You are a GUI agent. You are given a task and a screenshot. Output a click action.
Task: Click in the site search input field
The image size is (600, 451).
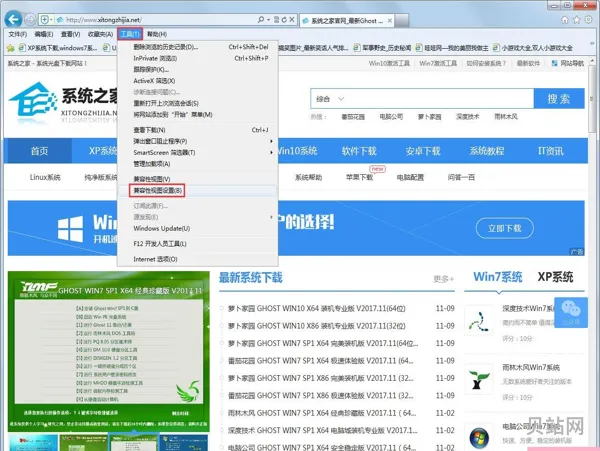440,99
